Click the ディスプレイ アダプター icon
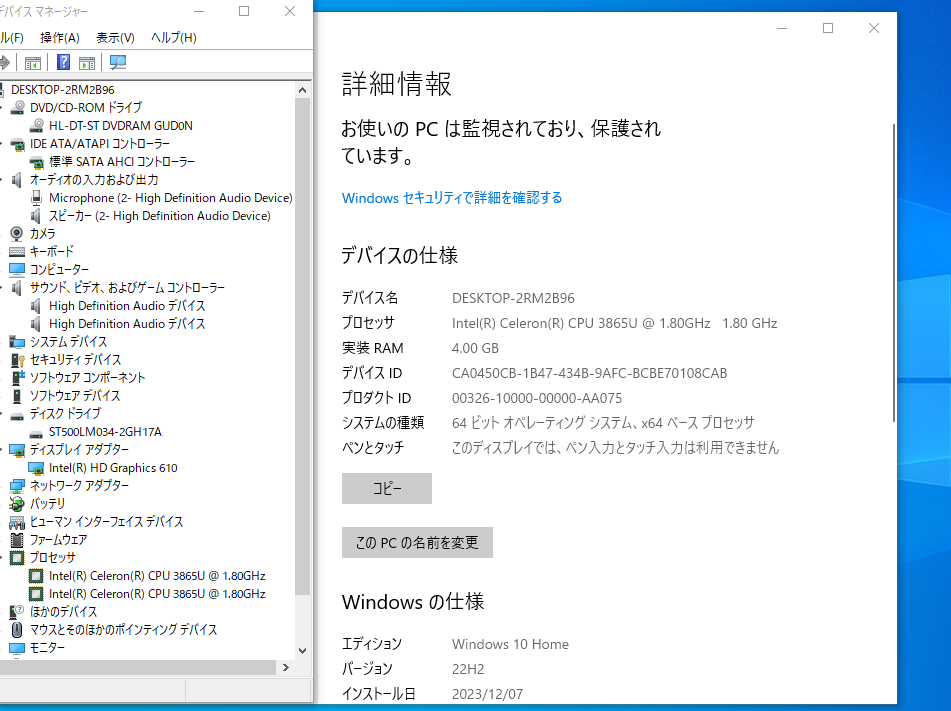 (17, 450)
